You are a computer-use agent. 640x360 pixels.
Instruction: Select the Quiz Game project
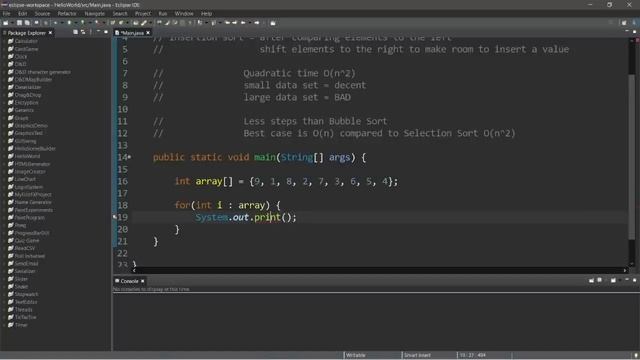26,240
